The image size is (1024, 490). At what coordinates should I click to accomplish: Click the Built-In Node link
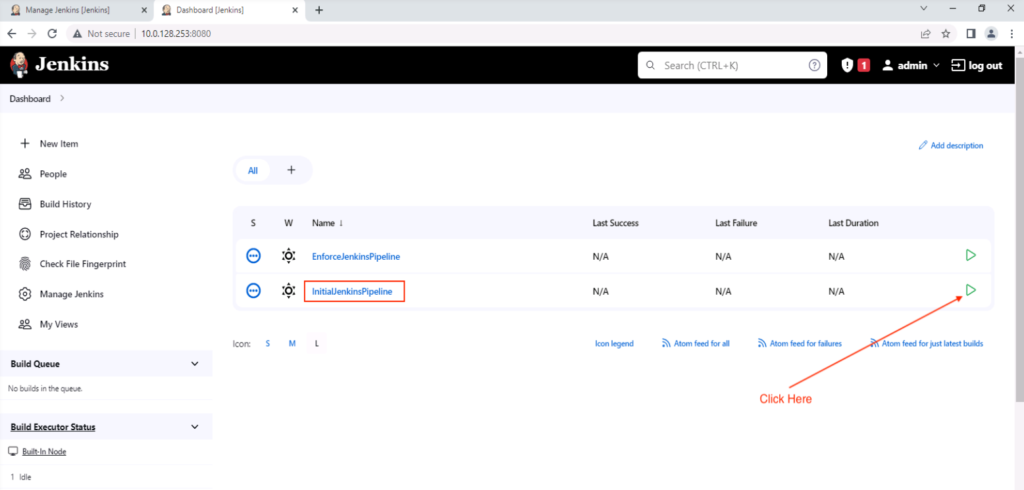coord(44,451)
